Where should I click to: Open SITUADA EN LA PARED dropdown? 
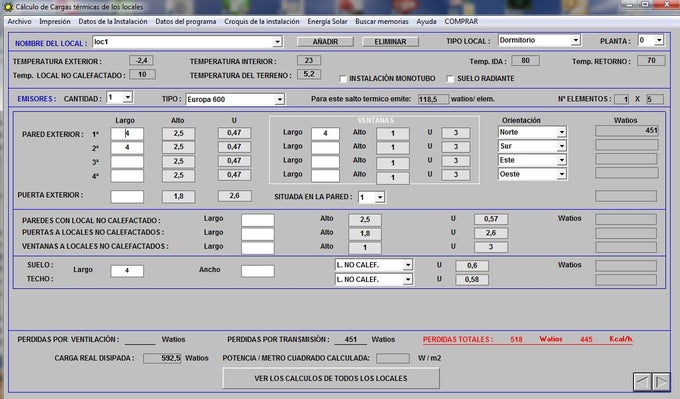[380, 198]
